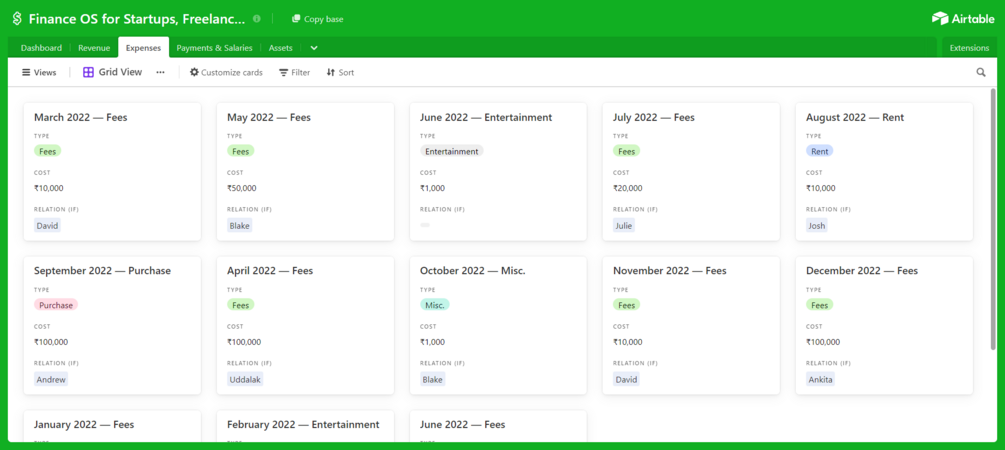The width and height of the screenshot is (1005, 450).
Task: Switch to the Assets tab
Action: point(281,47)
